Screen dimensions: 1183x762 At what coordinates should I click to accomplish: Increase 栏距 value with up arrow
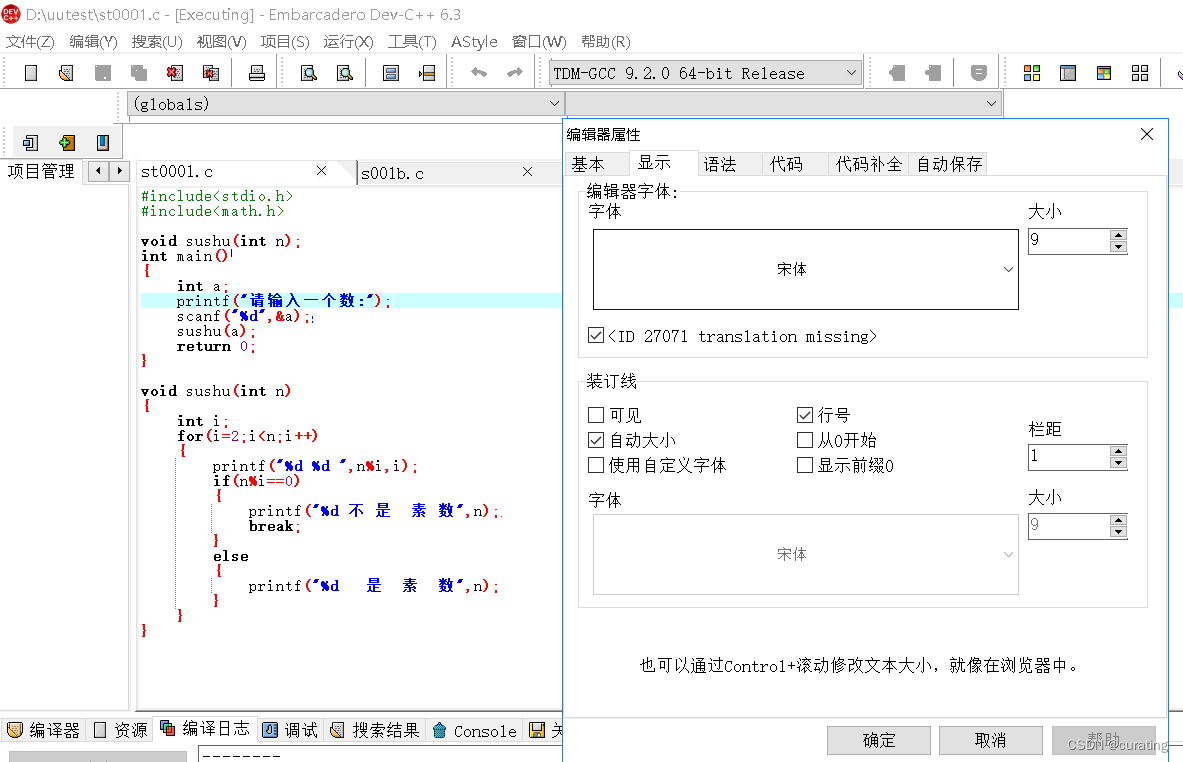tap(1118, 451)
